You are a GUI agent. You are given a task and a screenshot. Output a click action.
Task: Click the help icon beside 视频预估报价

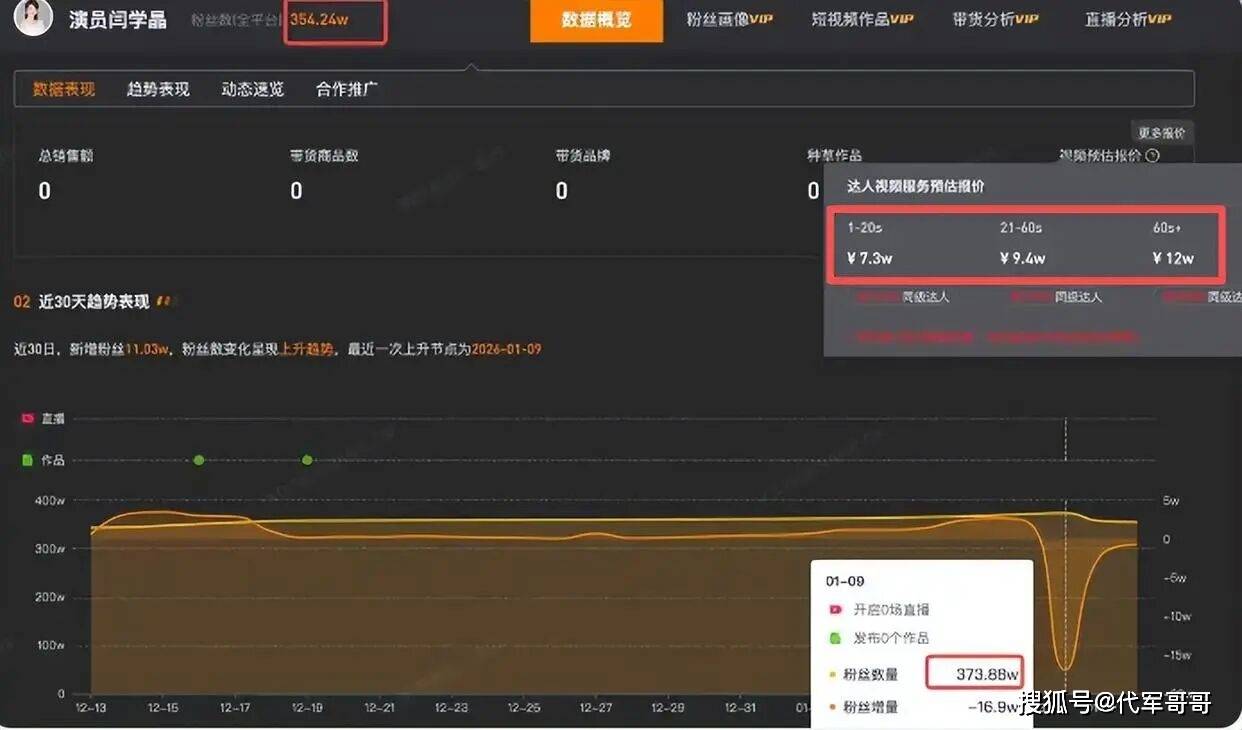1152,155
